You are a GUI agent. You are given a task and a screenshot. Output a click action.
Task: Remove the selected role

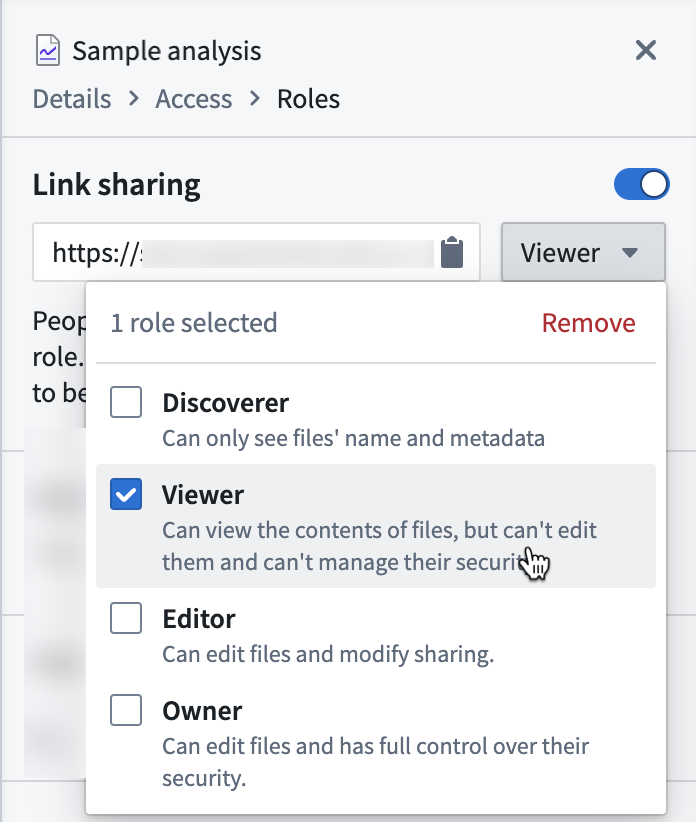[x=589, y=322]
